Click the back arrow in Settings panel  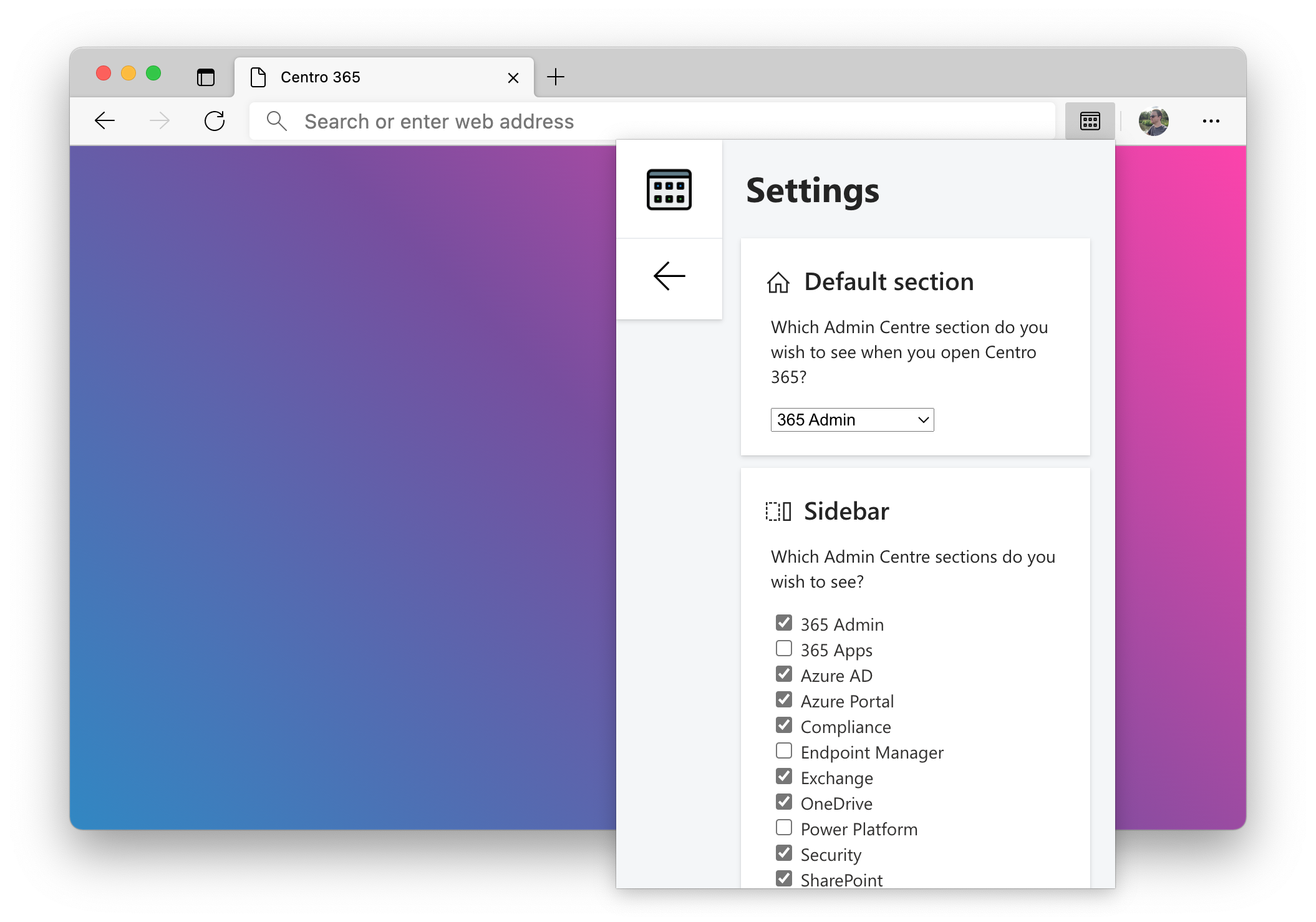click(669, 276)
